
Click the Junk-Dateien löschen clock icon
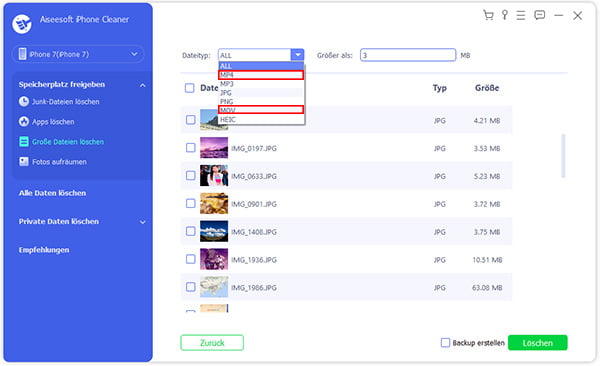pyautogui.click(x=24, y=101)
